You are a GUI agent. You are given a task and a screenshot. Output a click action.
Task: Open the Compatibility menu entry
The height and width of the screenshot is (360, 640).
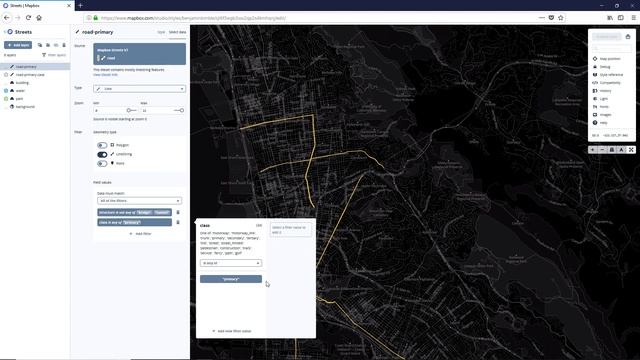[607, 83]
